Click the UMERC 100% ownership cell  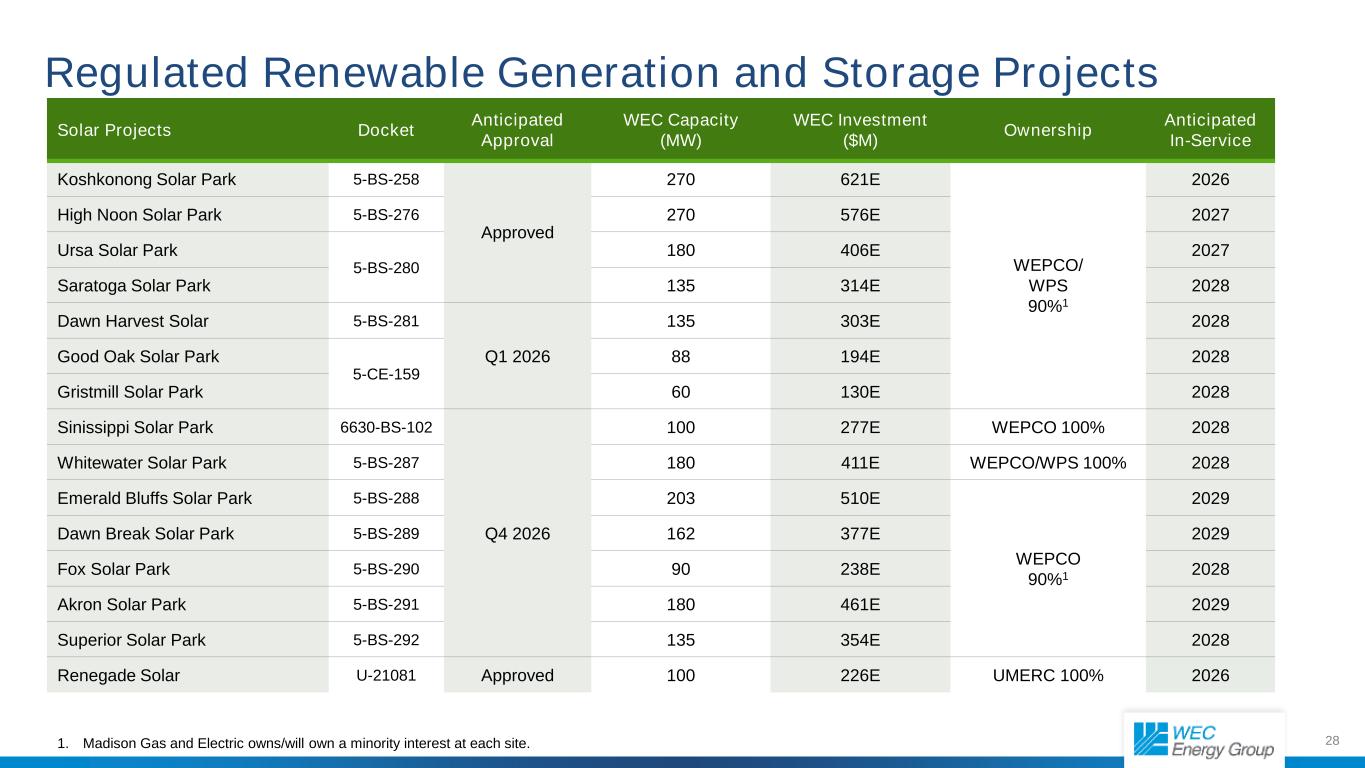pos(1047,675)
